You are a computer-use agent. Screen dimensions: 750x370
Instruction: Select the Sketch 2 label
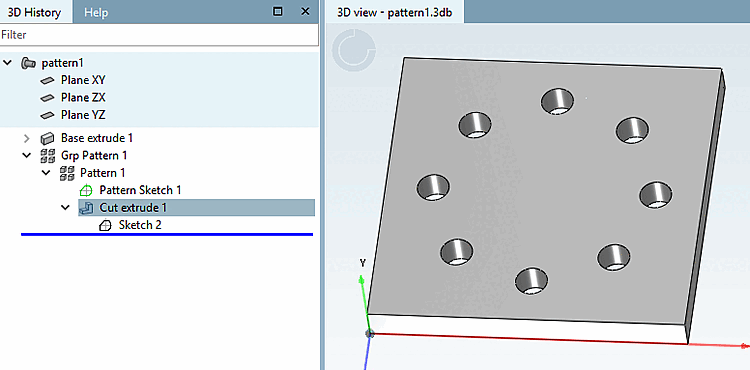point(140,225)
